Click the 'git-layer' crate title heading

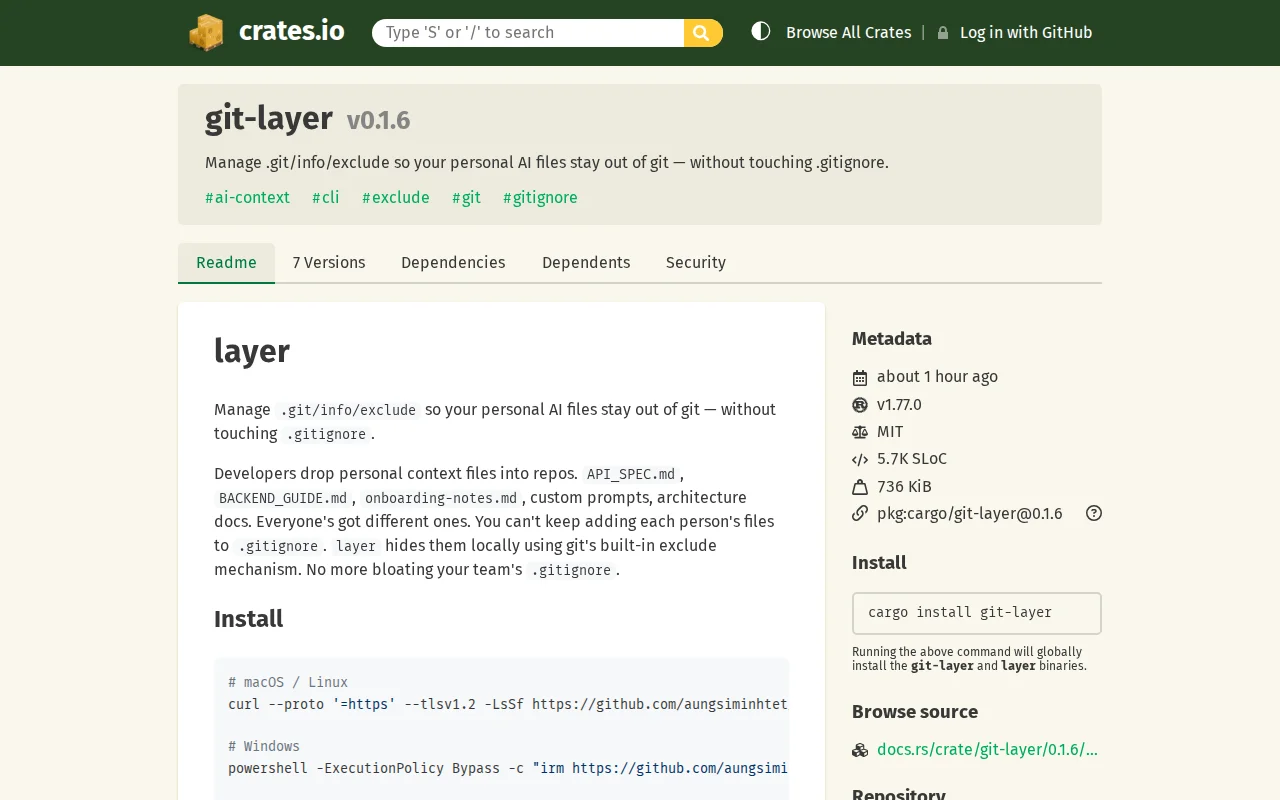click(x=269, y=118)
